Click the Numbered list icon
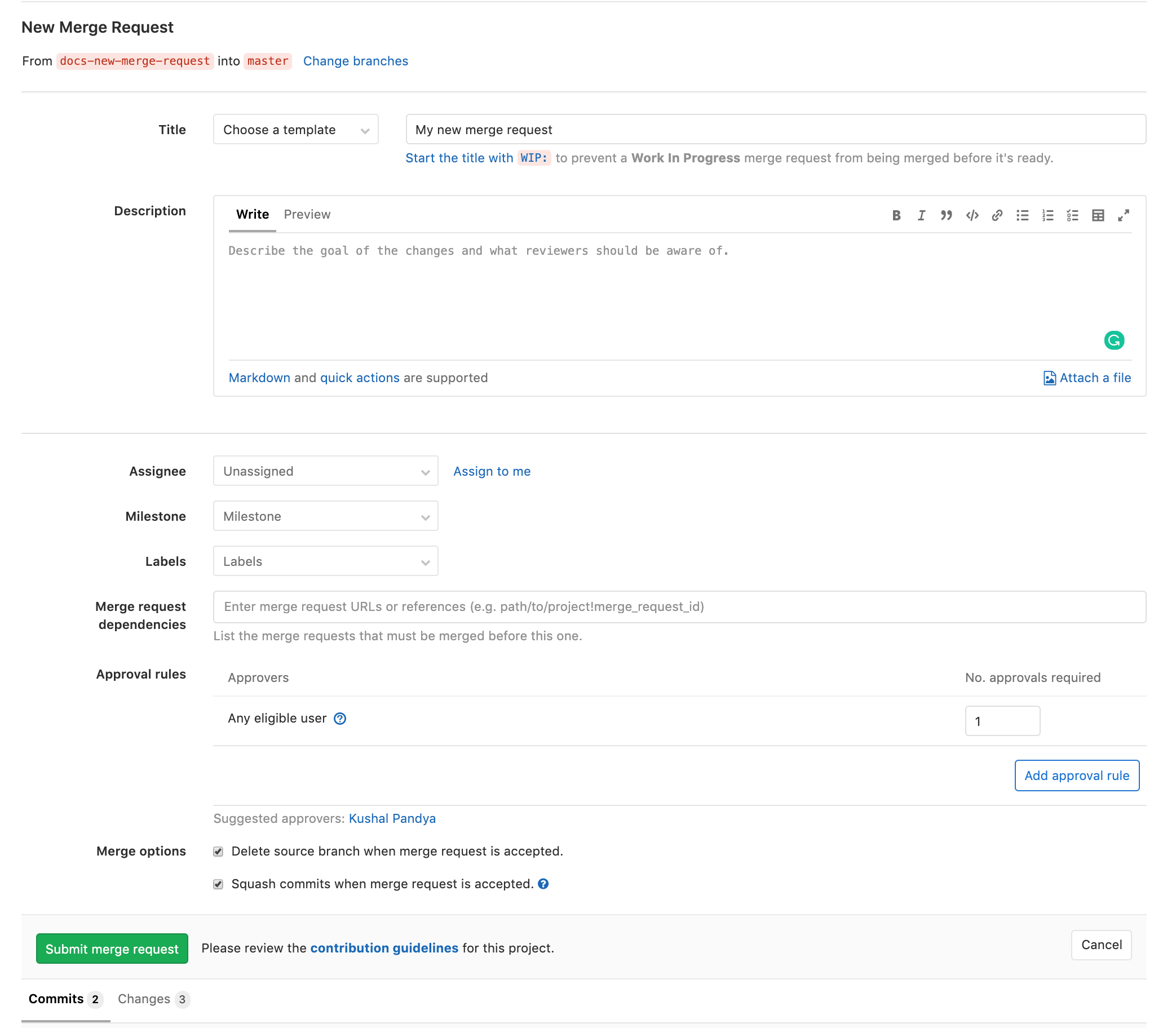The width and height of the screenshot is (1176, 1028). tap(1046, 213)
